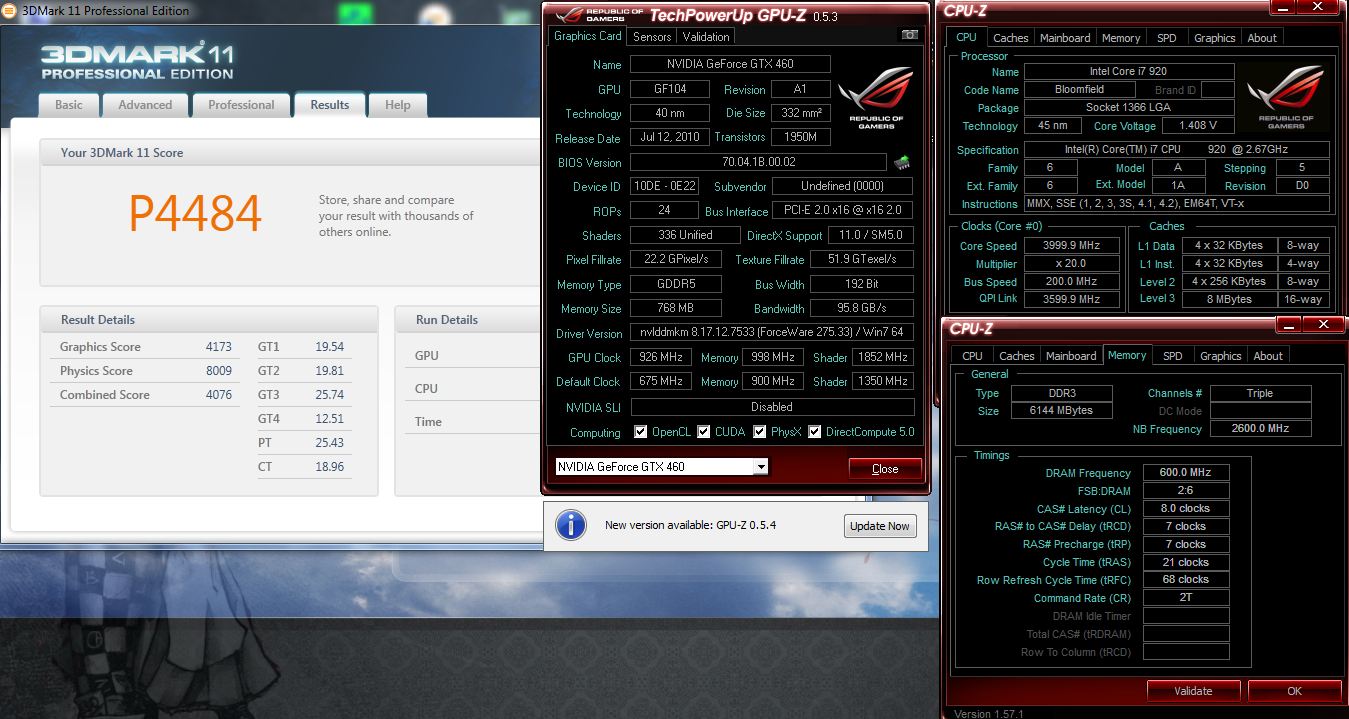
Task: Click the GPU Name field in GPU-Z
Action: 731,64
